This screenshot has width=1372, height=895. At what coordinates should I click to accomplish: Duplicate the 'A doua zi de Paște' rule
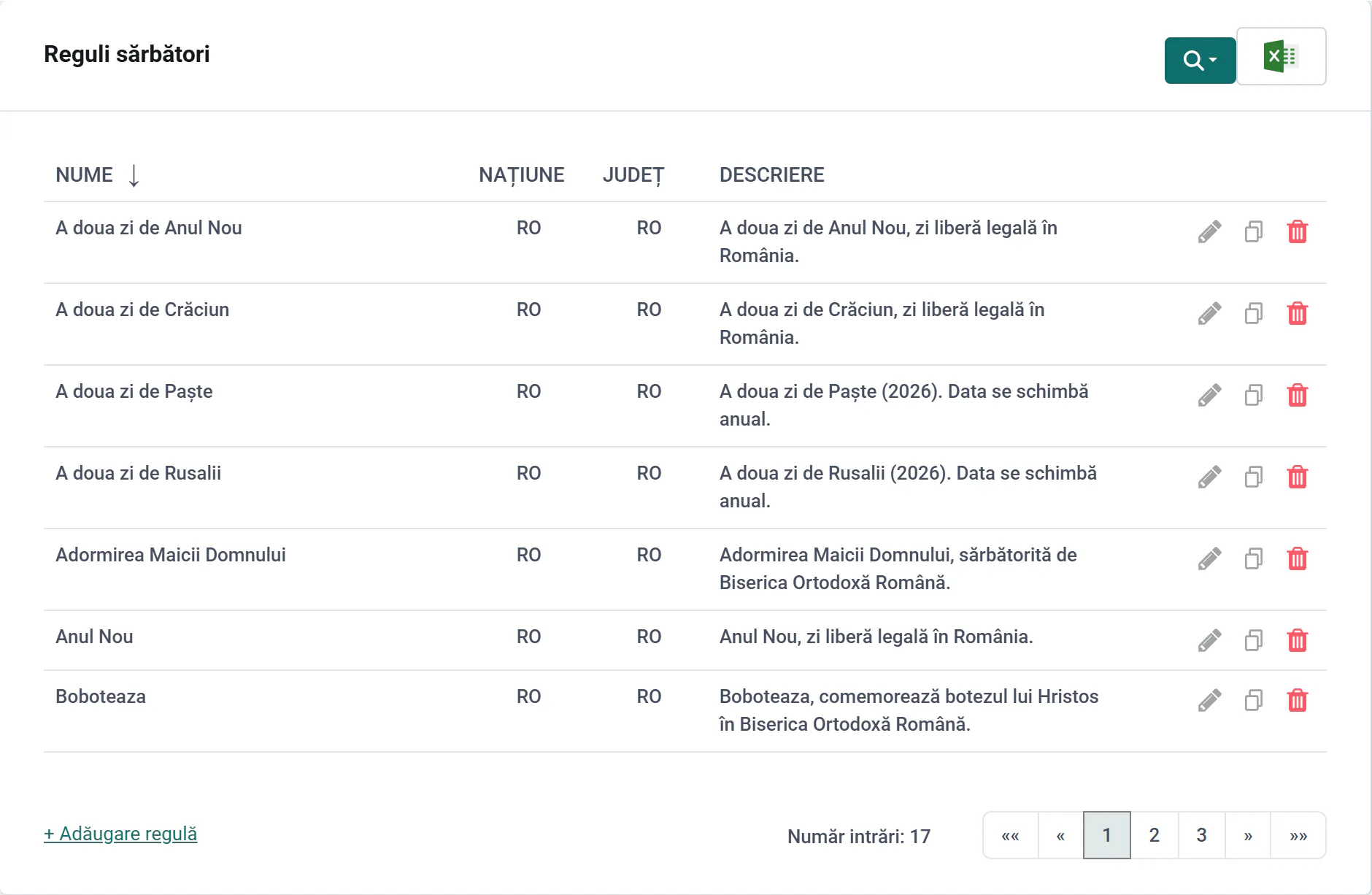pyautogui.click(x=1254, y=396)
